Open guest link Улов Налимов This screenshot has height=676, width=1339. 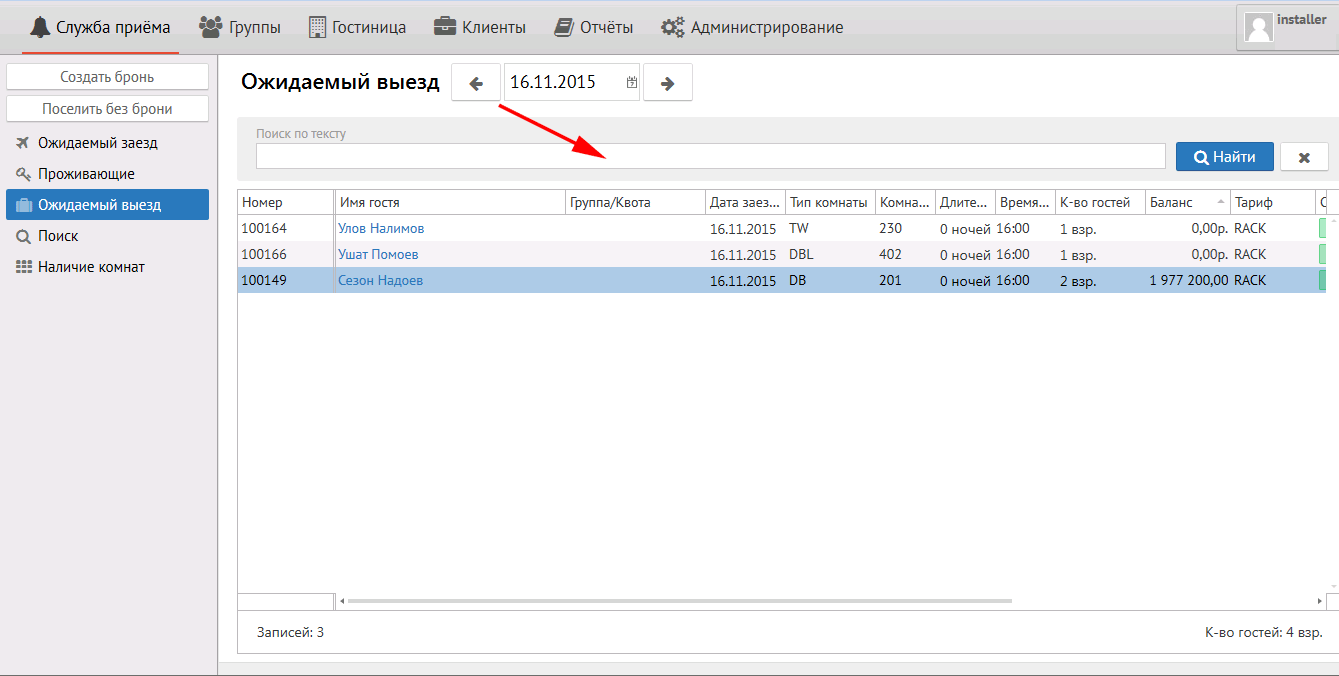coord(381,228)
